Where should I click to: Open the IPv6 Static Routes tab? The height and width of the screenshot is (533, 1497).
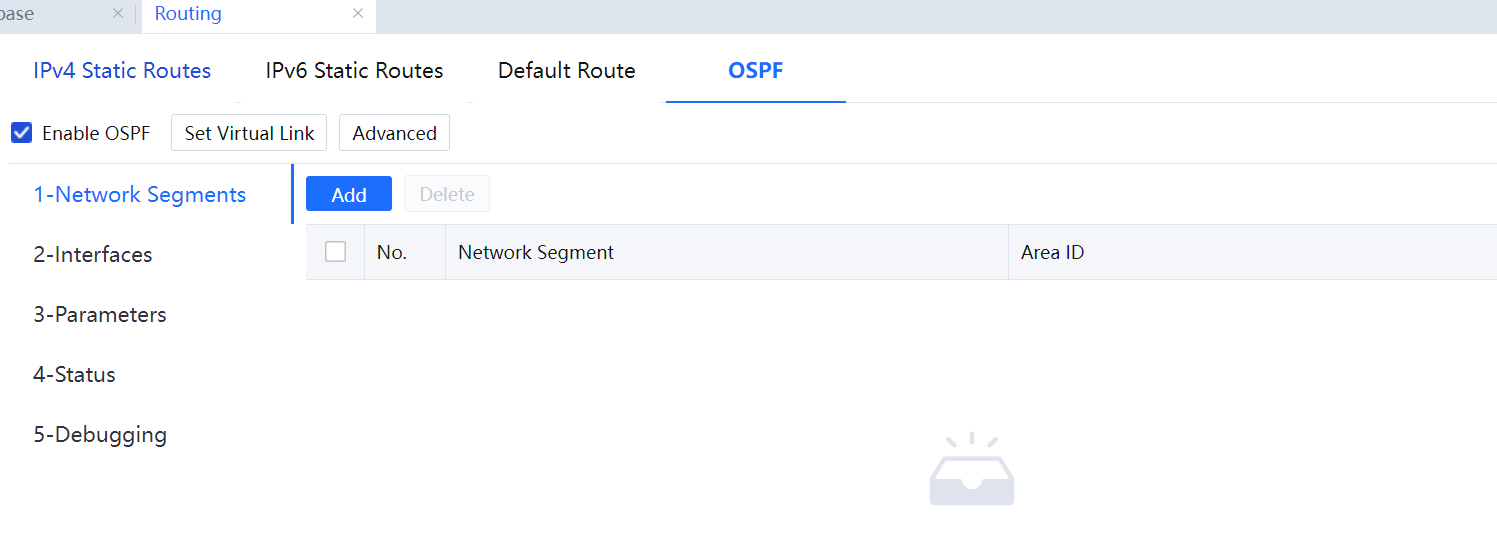click(x=354, y=71)
